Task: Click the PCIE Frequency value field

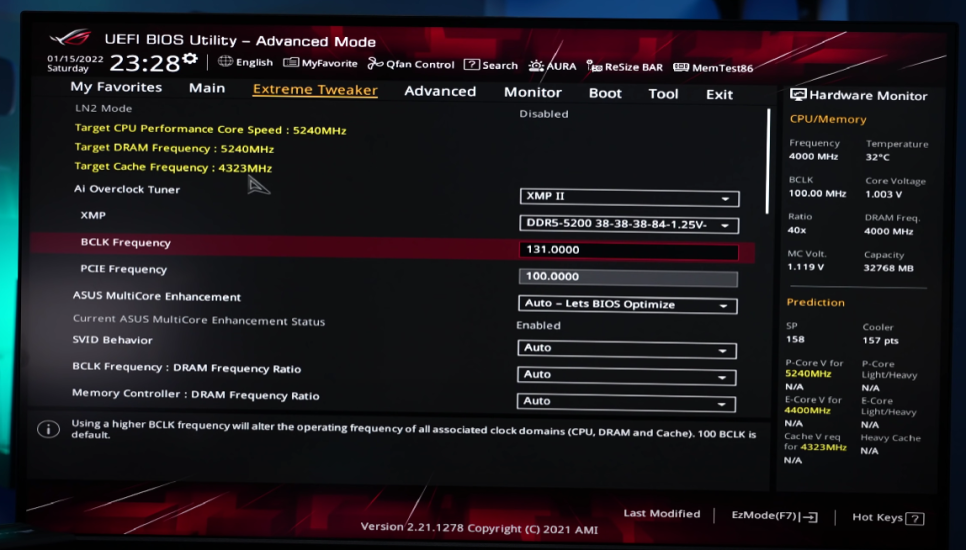Action: point(628,277)
